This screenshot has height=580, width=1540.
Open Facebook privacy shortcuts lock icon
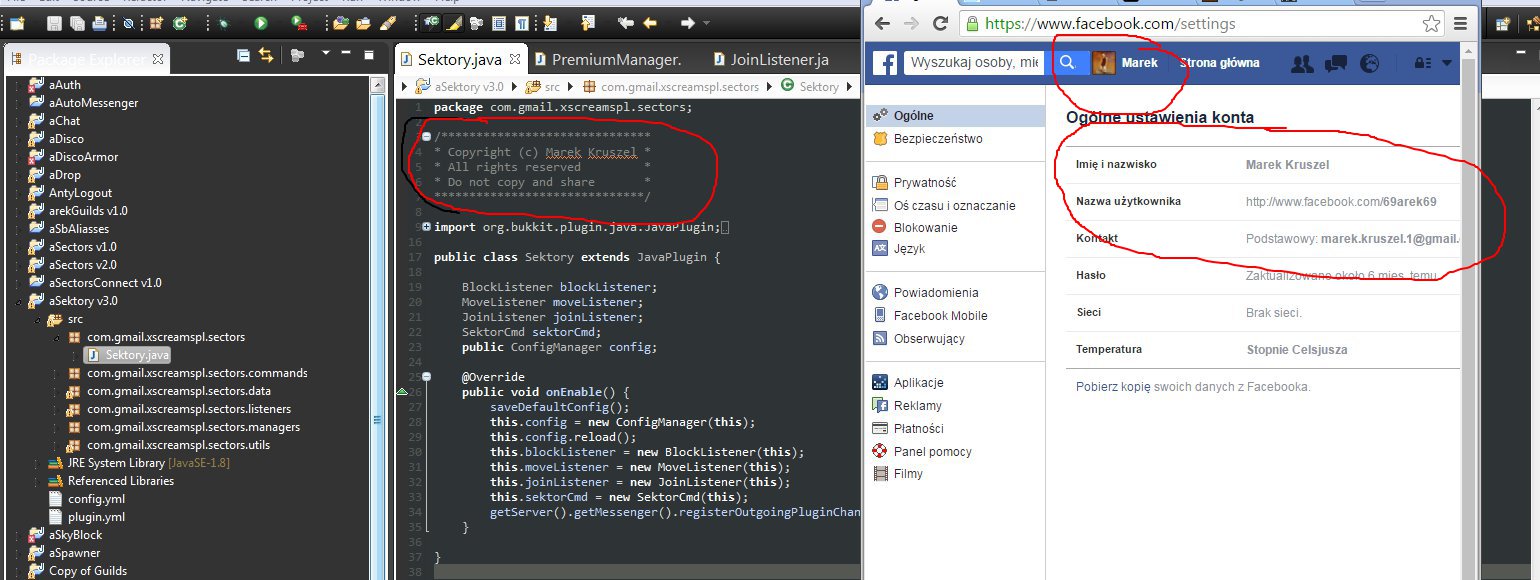coord(1422,63)
